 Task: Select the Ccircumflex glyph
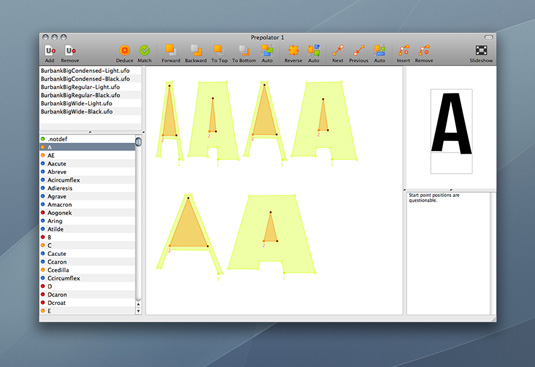[87, 278]
